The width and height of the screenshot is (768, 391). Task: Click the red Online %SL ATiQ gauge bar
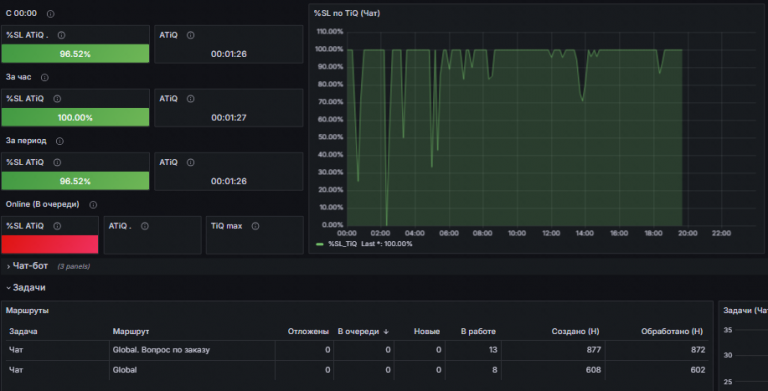pyautogui.click(x=49, y=244)
